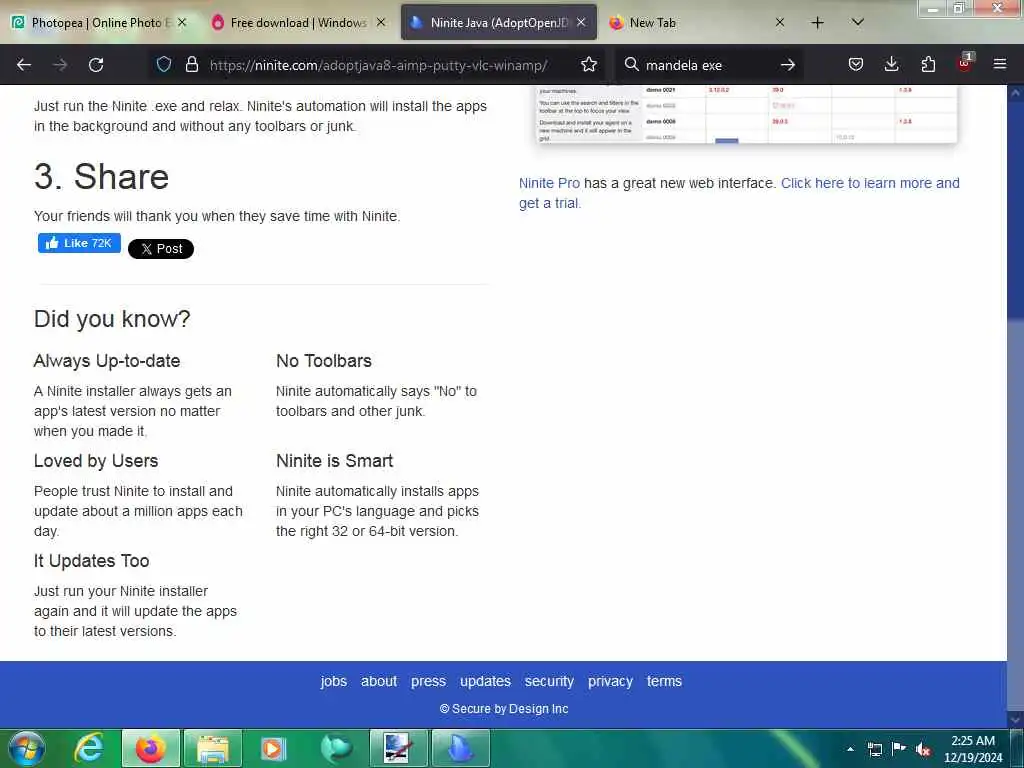The image size is (1024, 768).
Task: Open the privacy footer link
Action: (x=610, y=681)
